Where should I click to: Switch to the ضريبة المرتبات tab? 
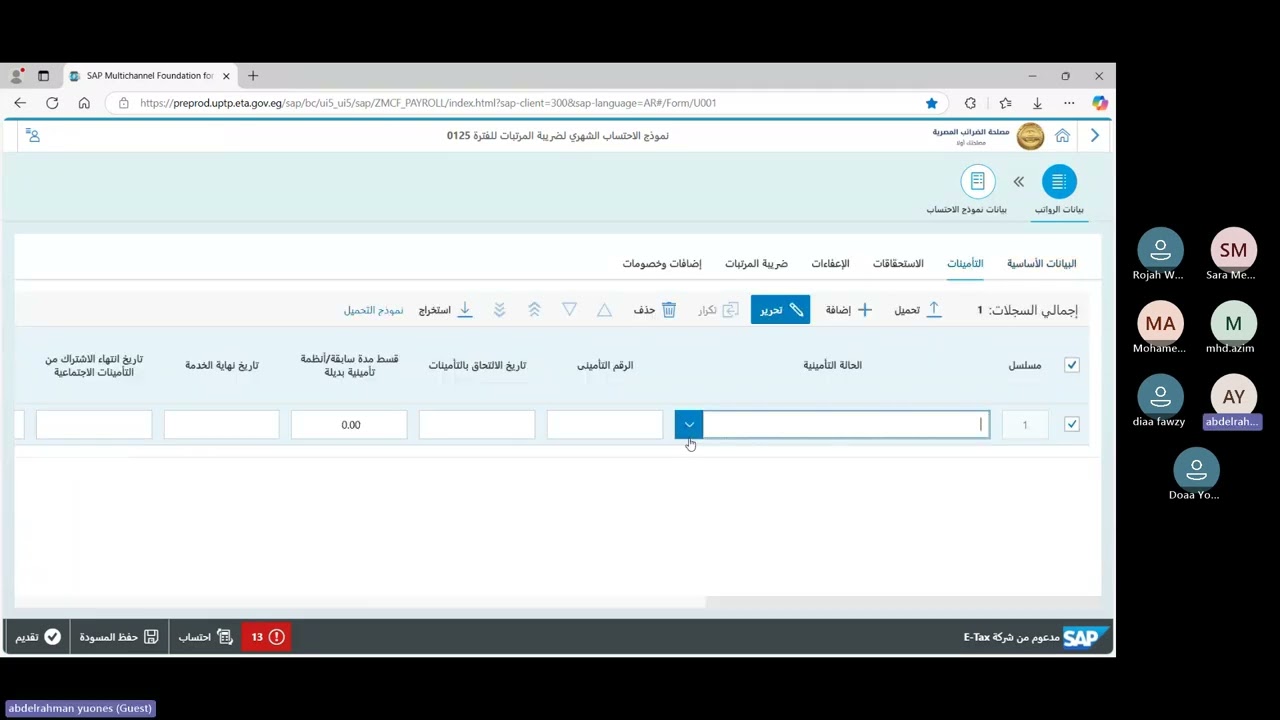[x=756, y=263]
